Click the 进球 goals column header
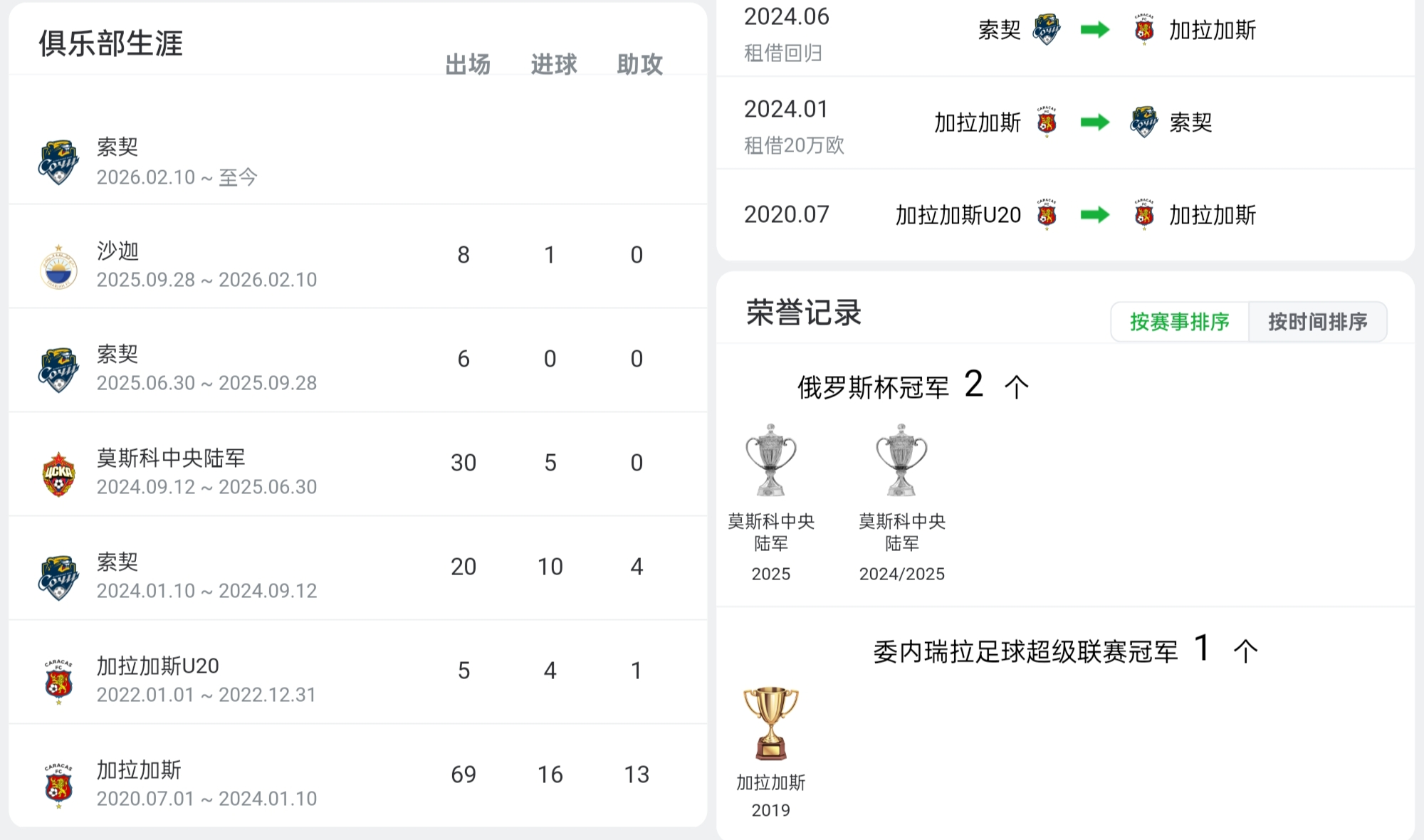 (554, 65)
